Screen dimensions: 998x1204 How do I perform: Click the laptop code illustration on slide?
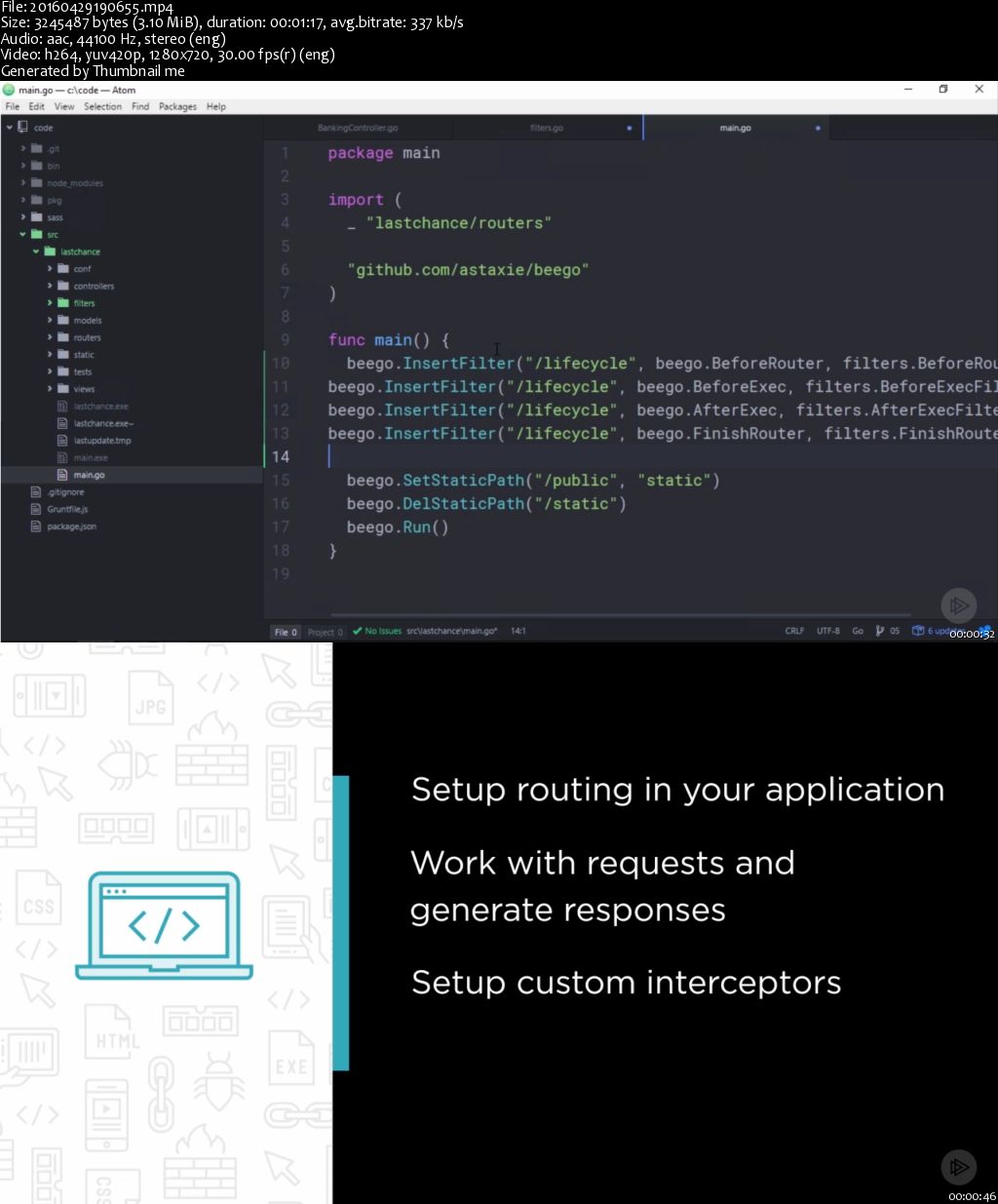pyautogui.click(x=164, y=926)
